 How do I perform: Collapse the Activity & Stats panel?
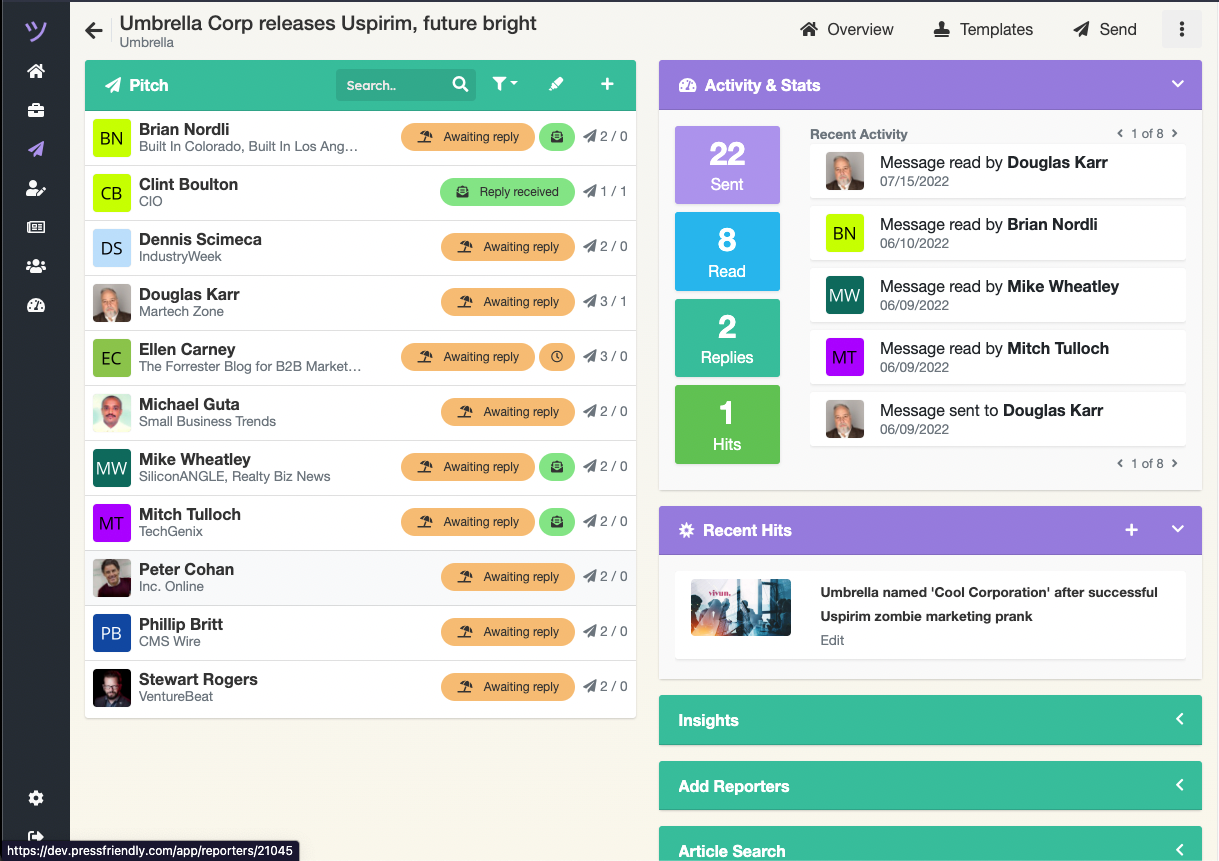point(1178,85)
